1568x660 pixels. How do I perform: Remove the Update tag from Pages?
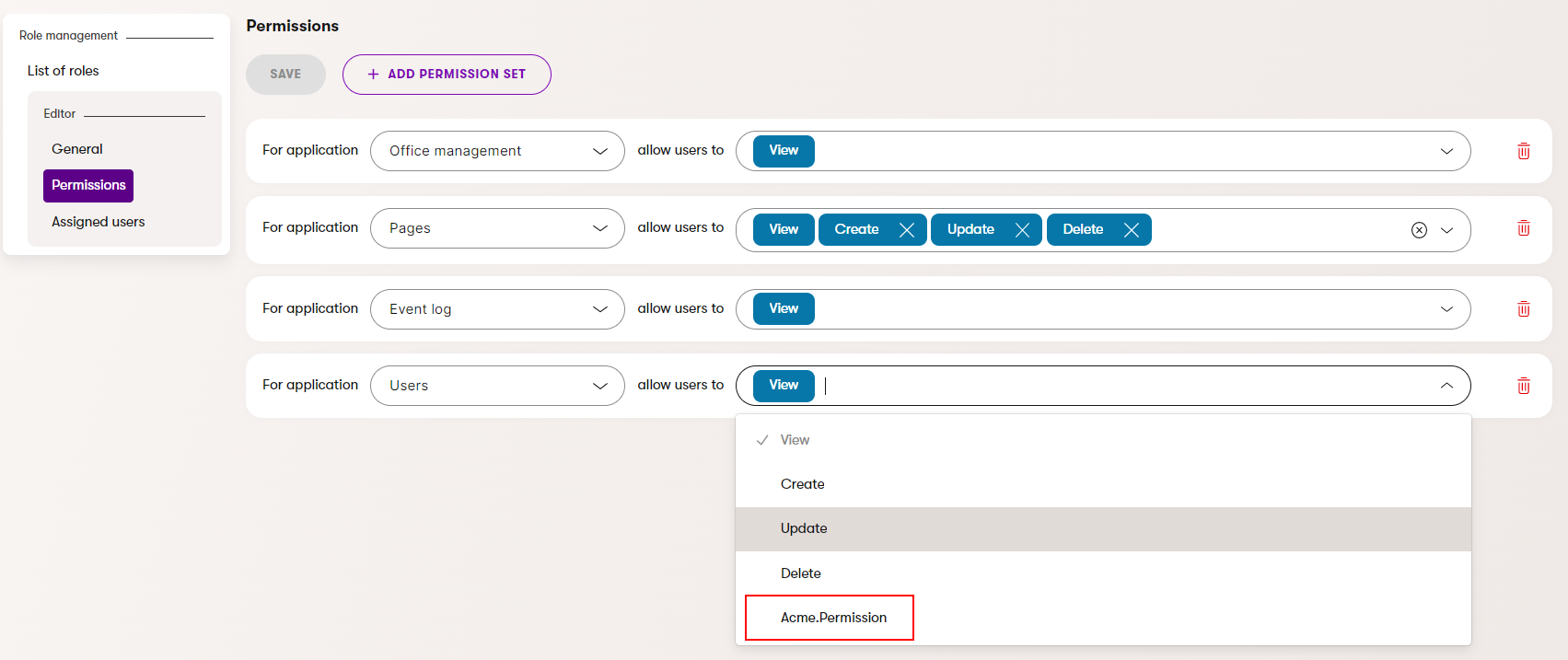point(1022,230)
